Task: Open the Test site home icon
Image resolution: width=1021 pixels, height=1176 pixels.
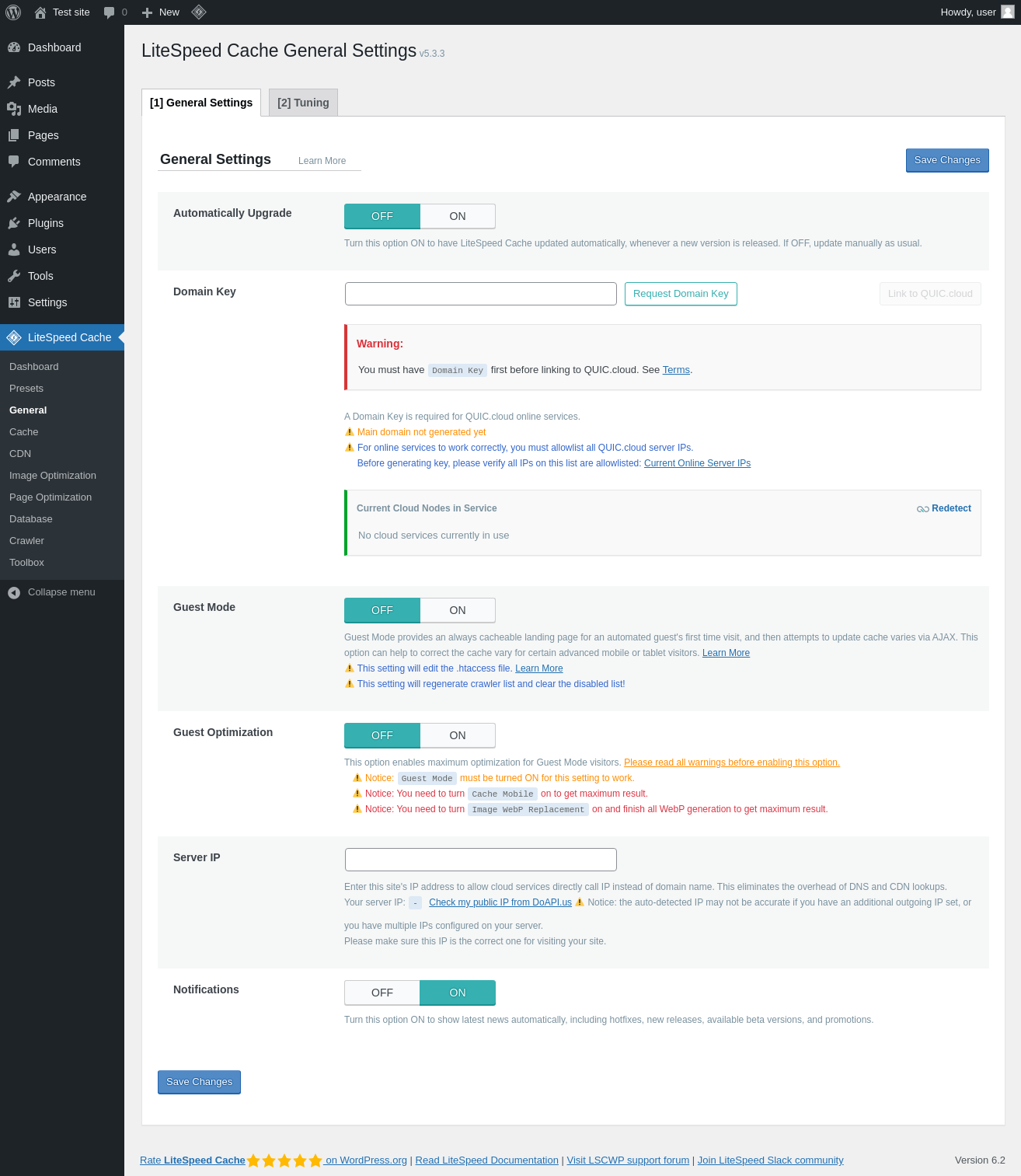Action: (40, 12)
